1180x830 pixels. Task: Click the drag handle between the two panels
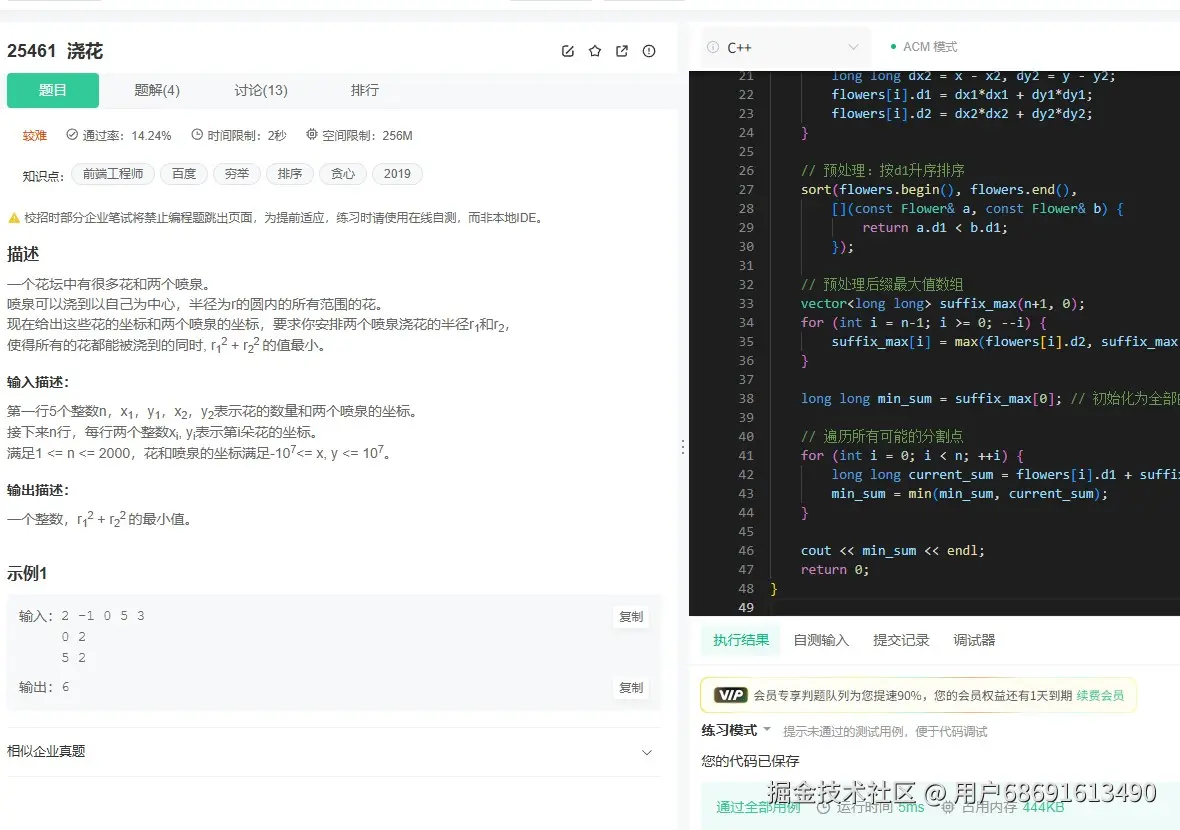click(683, 447)
